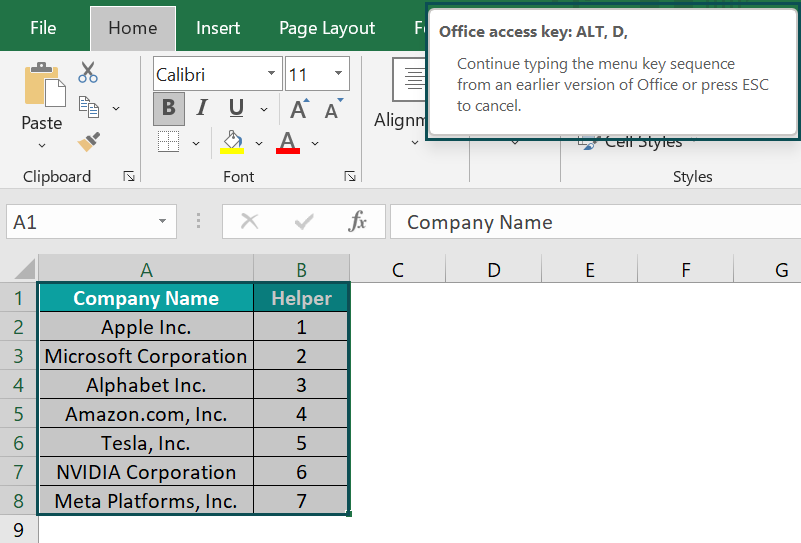Click the Copy icon
Screen dimensions: 801x543
tap(88, 107)
